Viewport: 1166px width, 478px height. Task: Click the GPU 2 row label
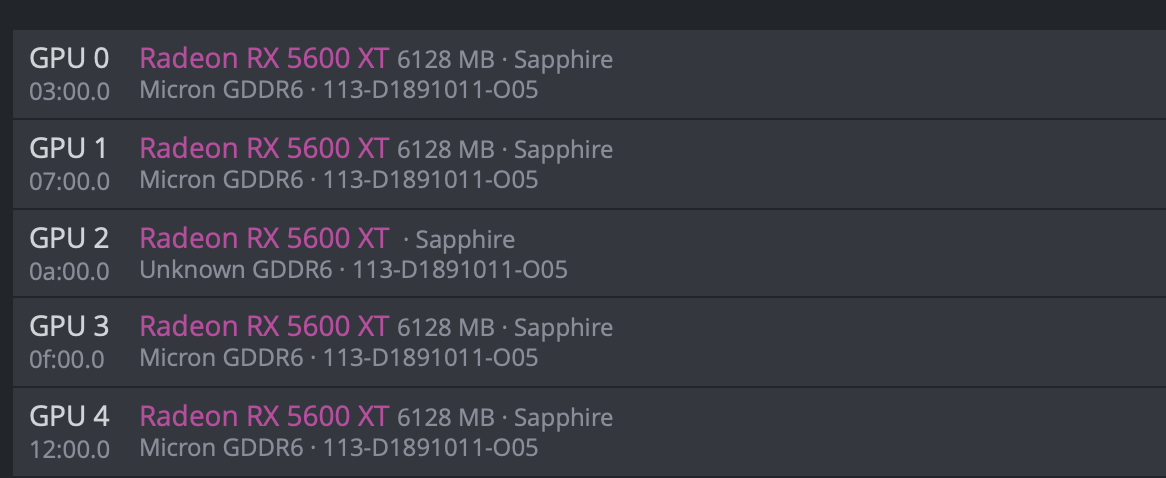pos(69,238)
